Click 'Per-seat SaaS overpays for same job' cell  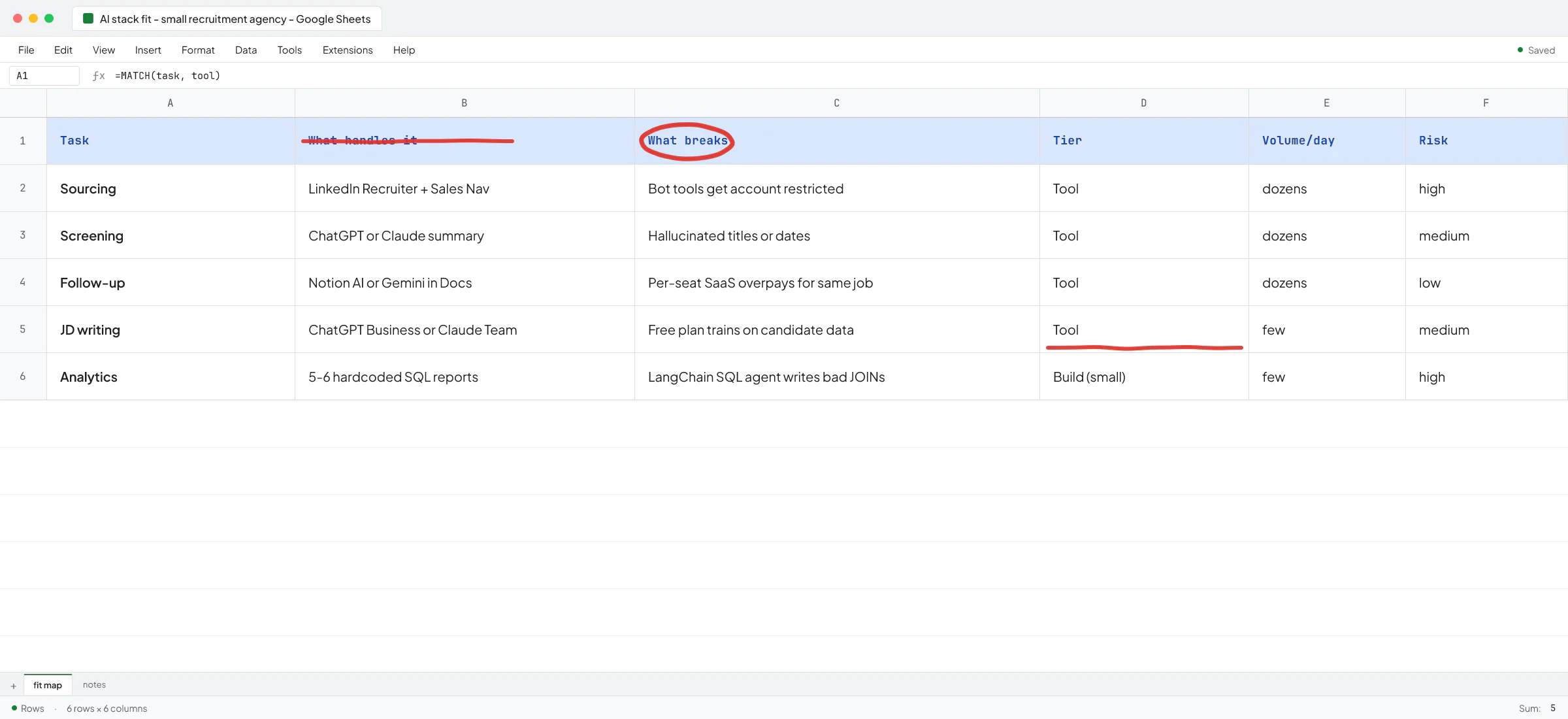[x=837, y=282]
